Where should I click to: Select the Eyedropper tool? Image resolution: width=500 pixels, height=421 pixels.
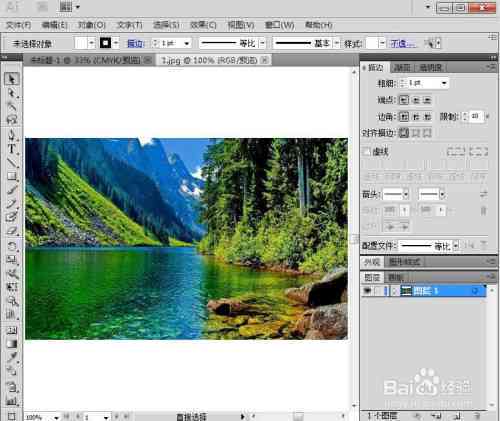click(x=12, y=357)
